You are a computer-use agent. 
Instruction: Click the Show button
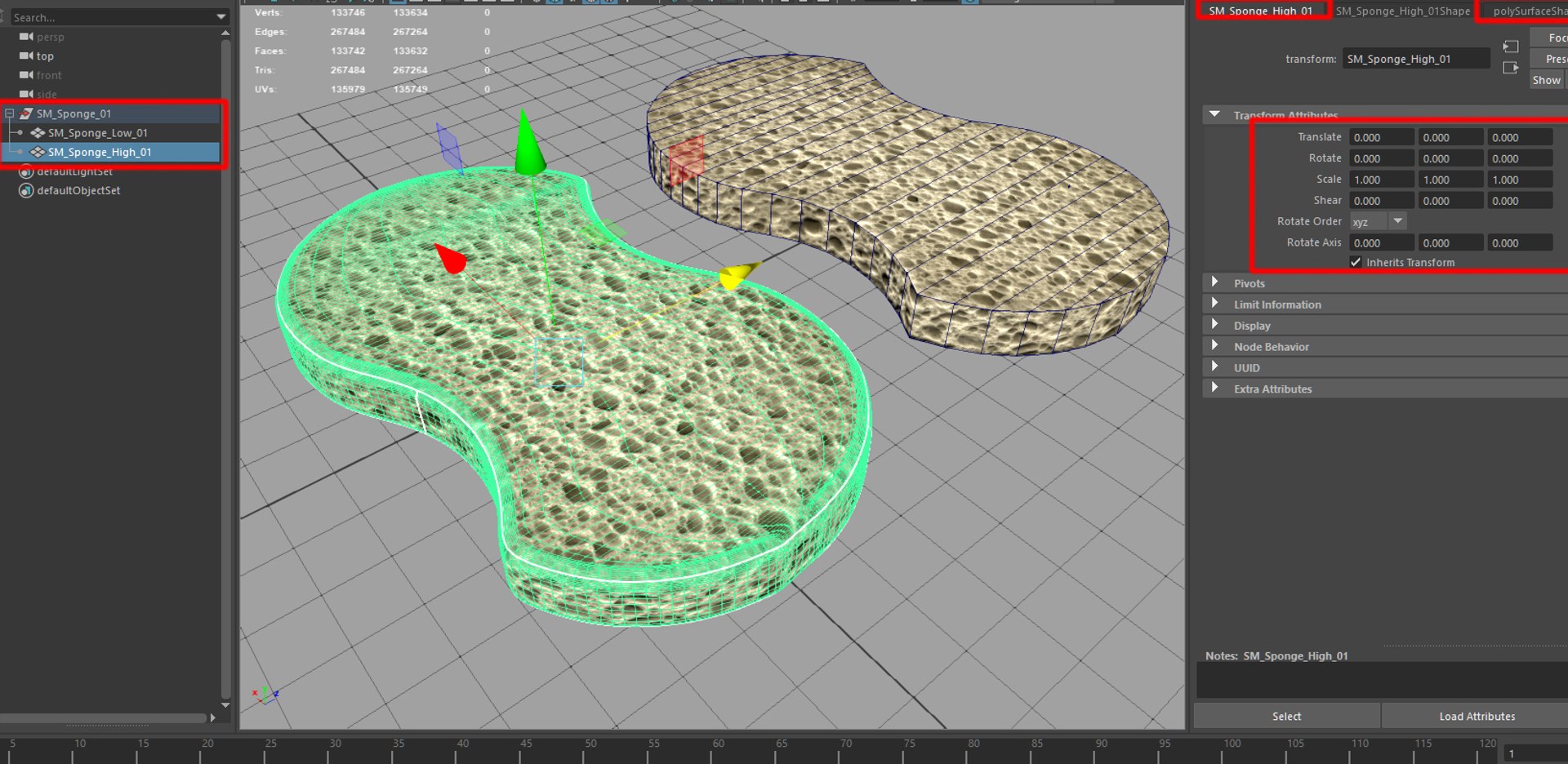(1546, 80)
